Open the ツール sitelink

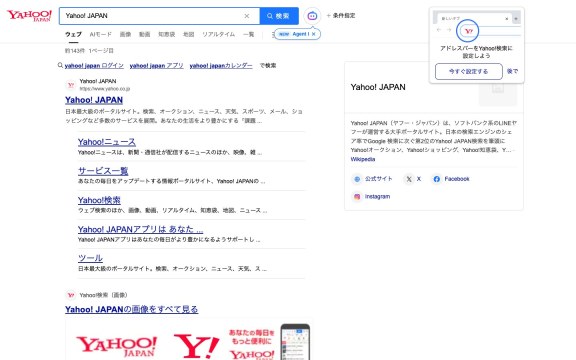(90, 258)
